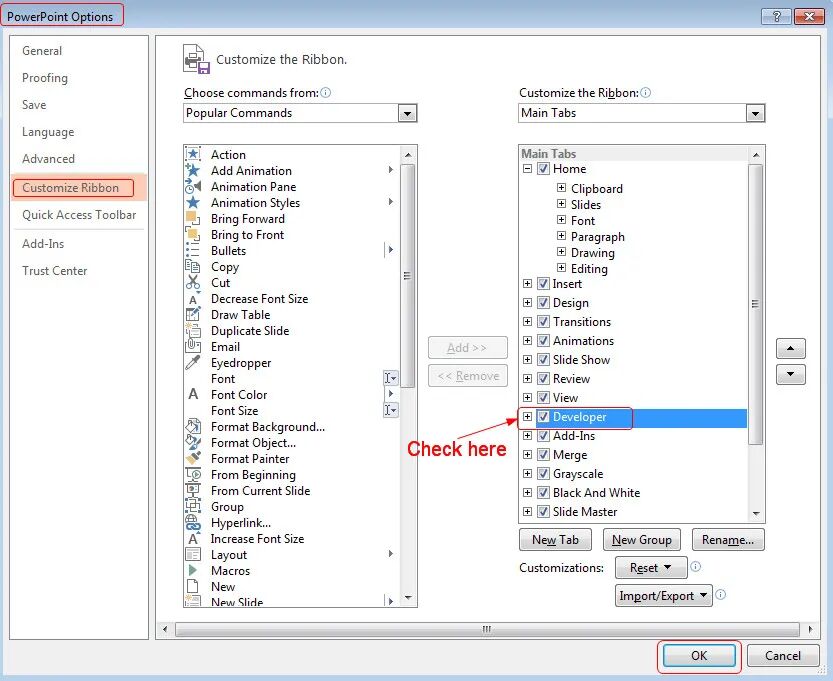Image resolution: width=833 pixels, height=681 pixels.
Task: Select the Format Background icon
Action: [x=193, y=427]
